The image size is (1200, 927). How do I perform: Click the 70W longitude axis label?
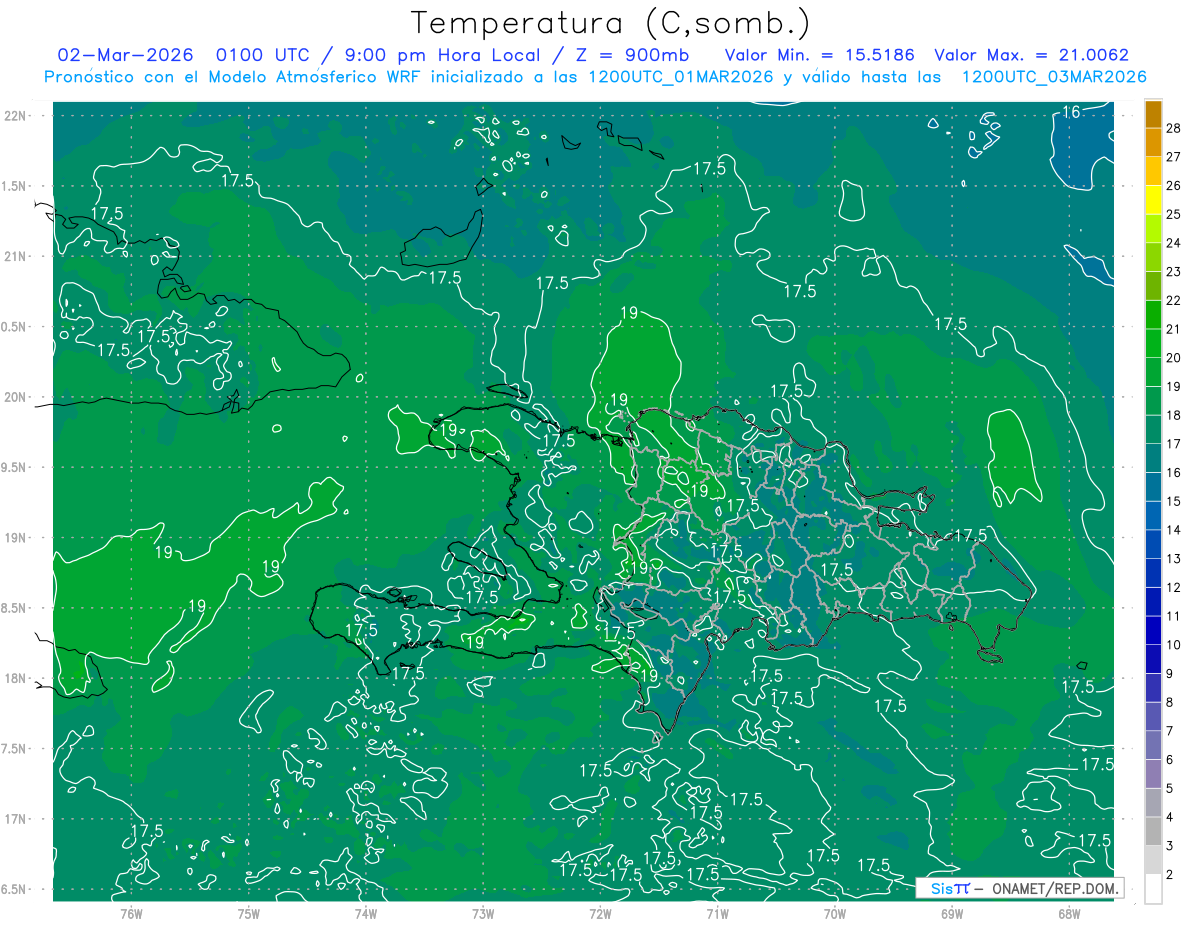tap(835, 914)
